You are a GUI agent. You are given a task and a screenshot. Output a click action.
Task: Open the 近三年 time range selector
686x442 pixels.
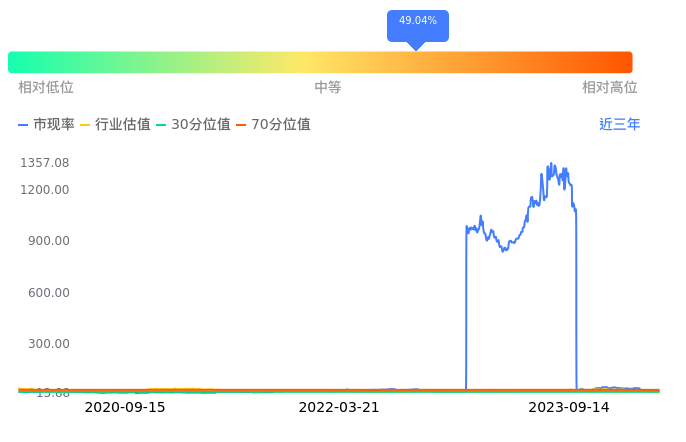[619, 125]
